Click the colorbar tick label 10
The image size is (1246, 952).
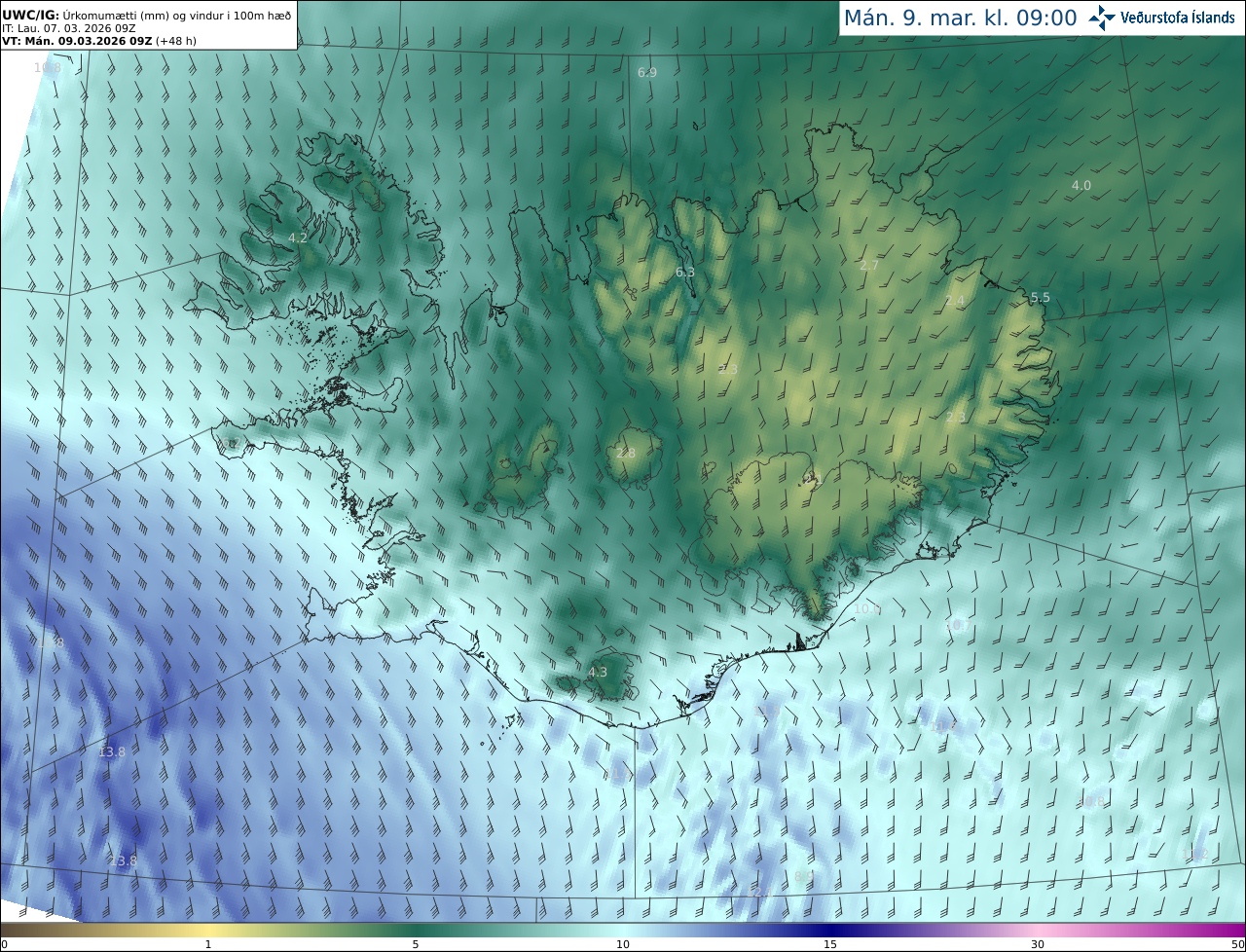(x=623, y=944)
